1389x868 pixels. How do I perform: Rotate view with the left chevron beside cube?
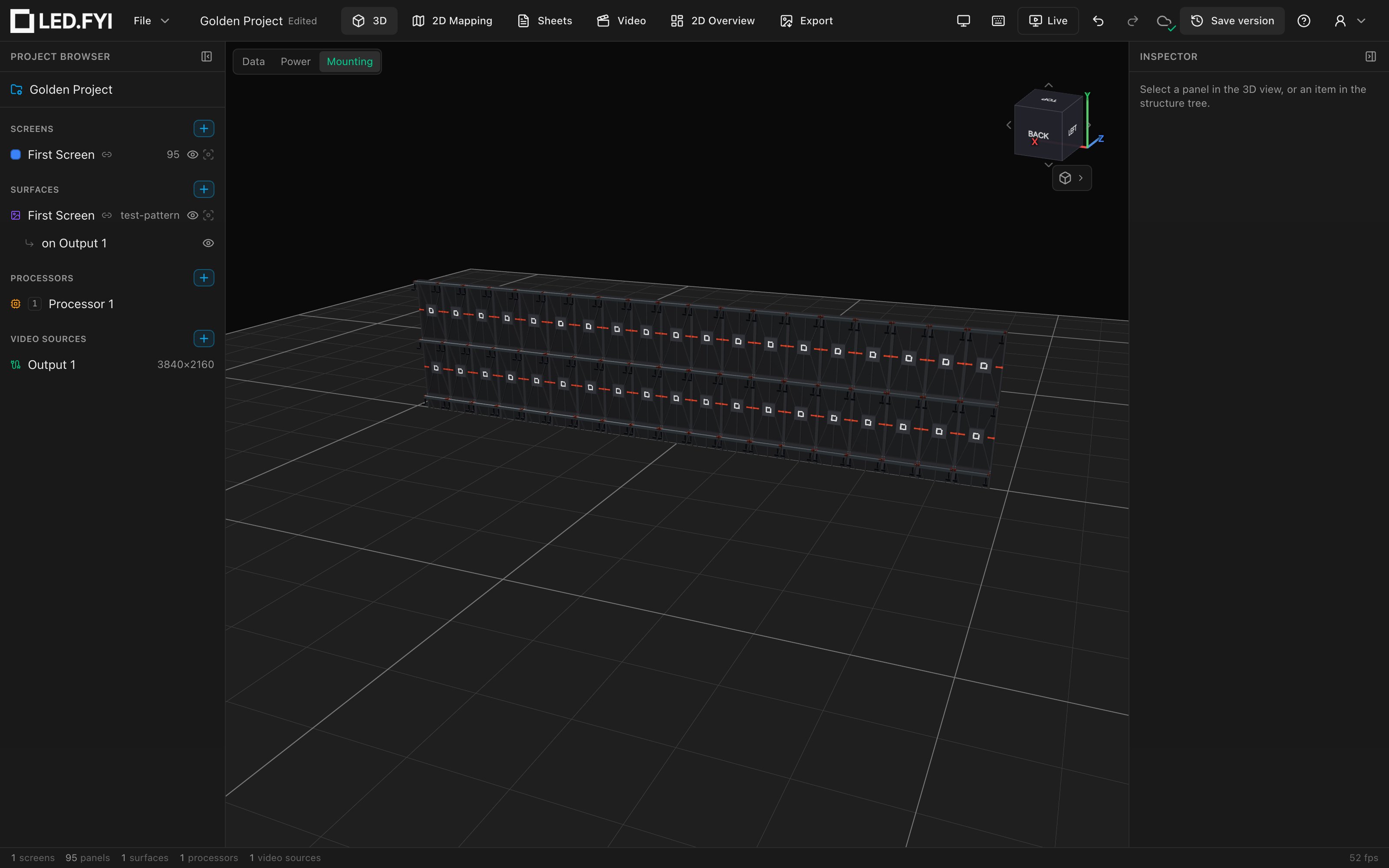click(x=1008, y=125)
